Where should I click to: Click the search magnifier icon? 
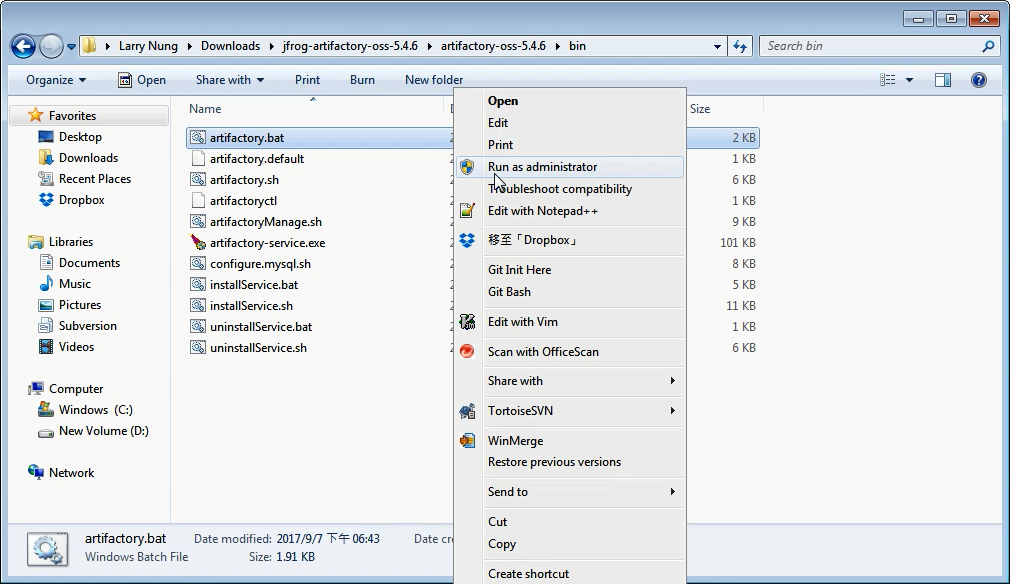[x=988, y=46]
